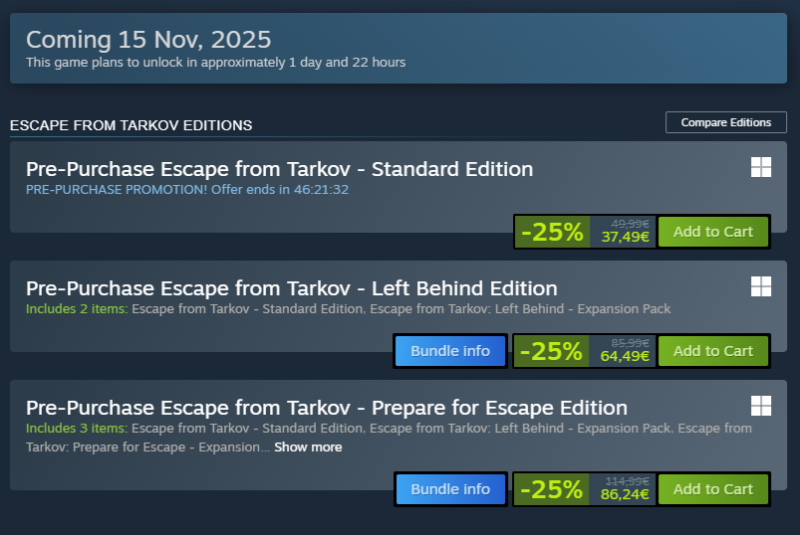Viewport: 800px width, 535px height.
Task: Click Windows icon on Prepare for Escape row
Action: coord(761,405)
